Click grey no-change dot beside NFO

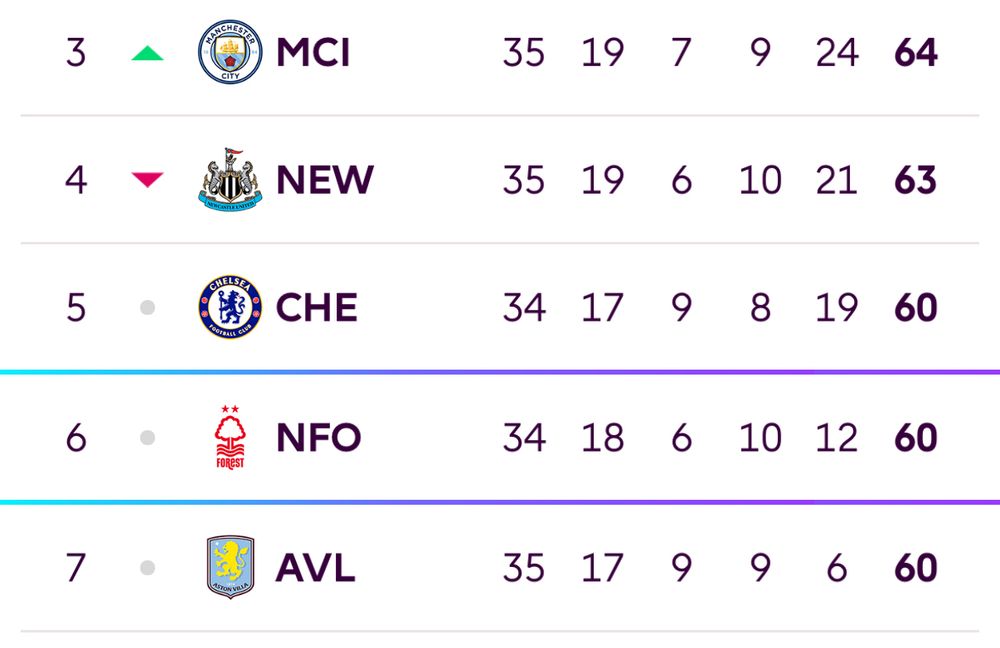(x=147, y=438)
